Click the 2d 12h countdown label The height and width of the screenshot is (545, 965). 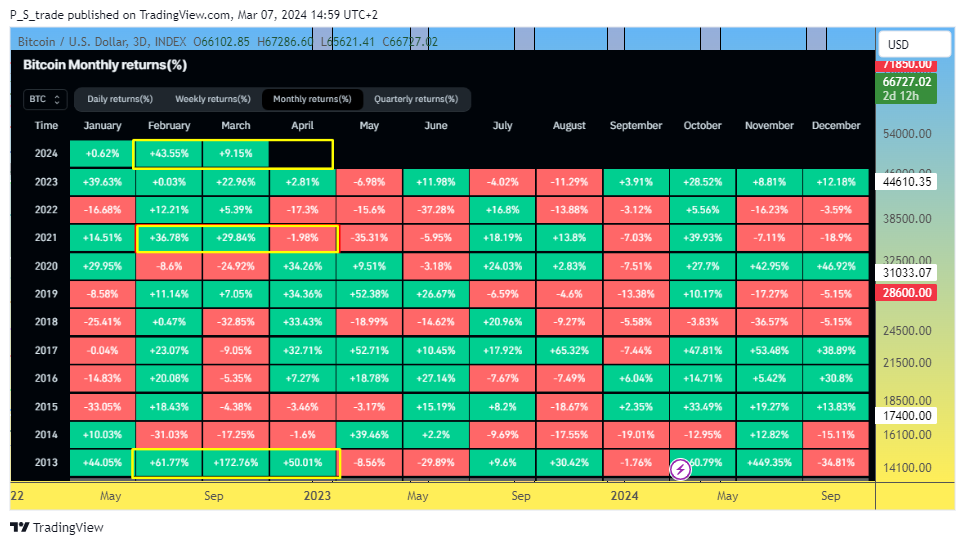pos(900,96)
